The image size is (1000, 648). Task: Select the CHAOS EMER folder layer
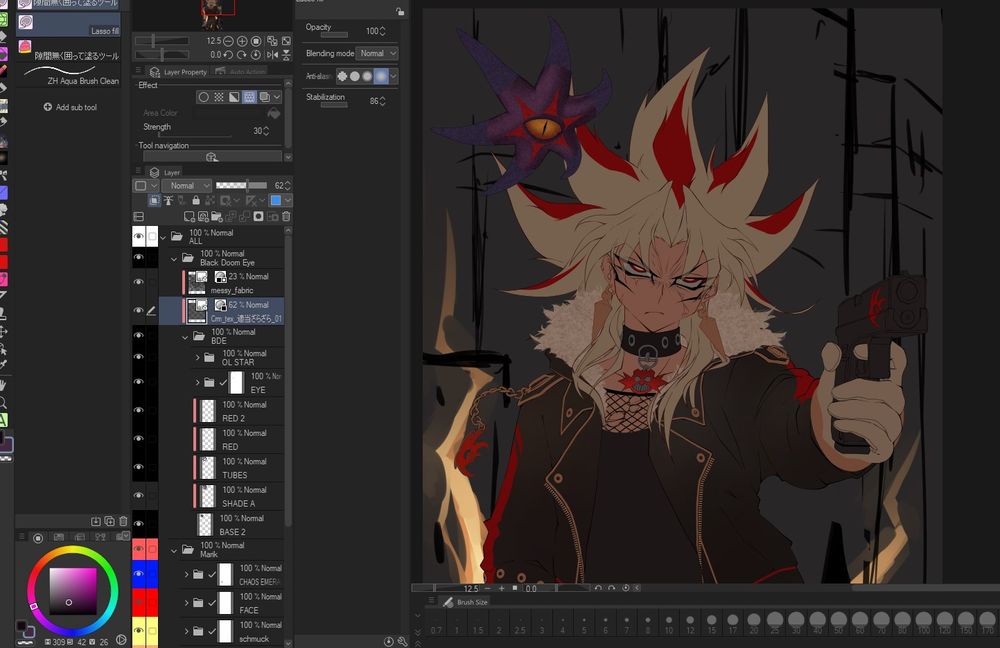coord(233,575)
